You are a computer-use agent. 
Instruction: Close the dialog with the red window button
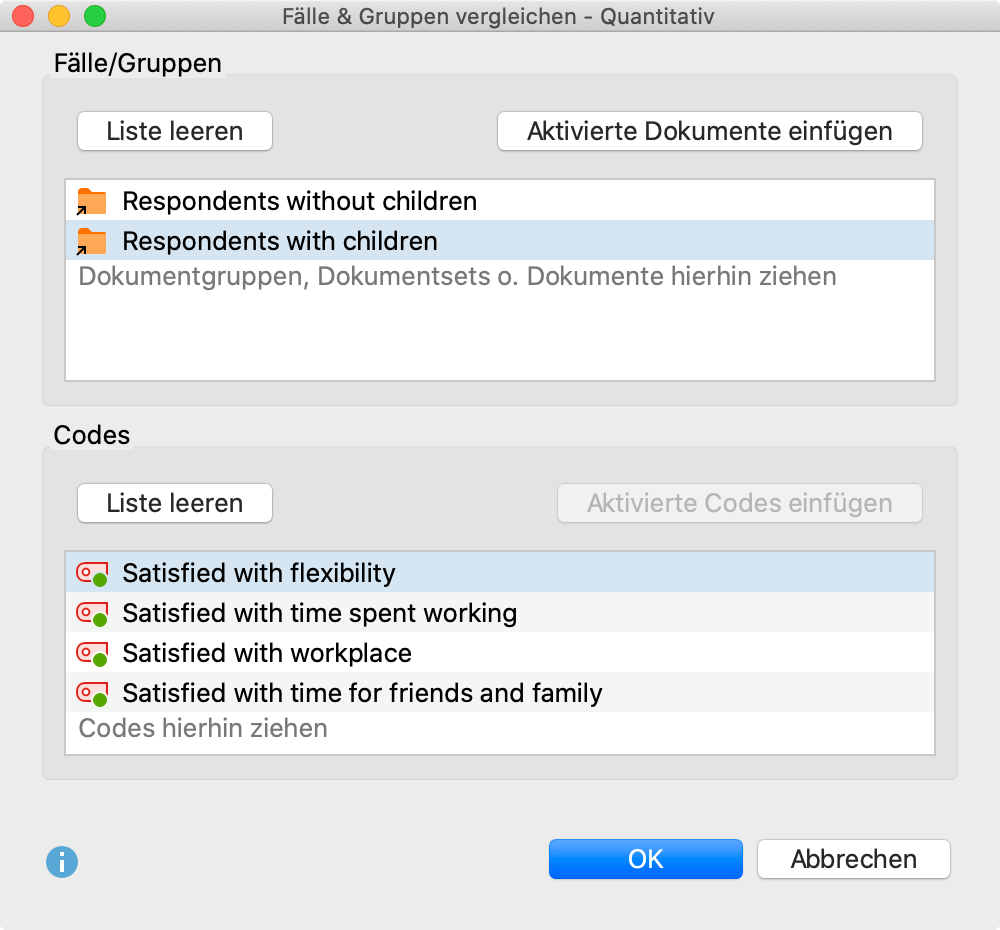coord(23,17)
